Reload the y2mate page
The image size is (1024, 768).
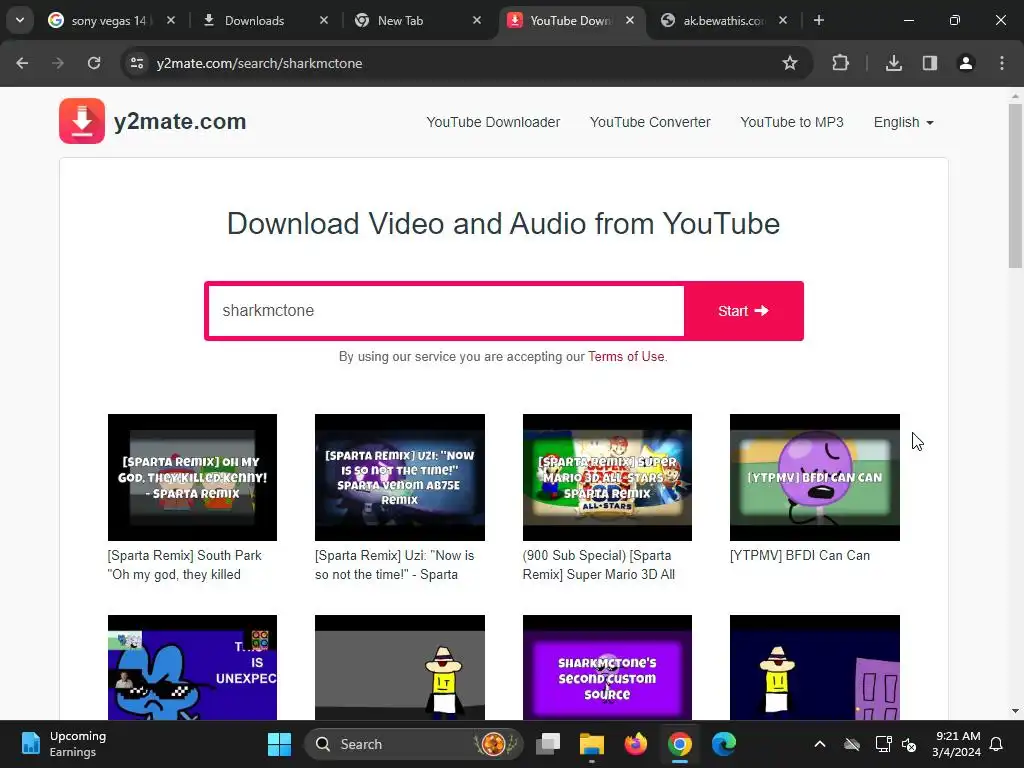coord(94,63)
